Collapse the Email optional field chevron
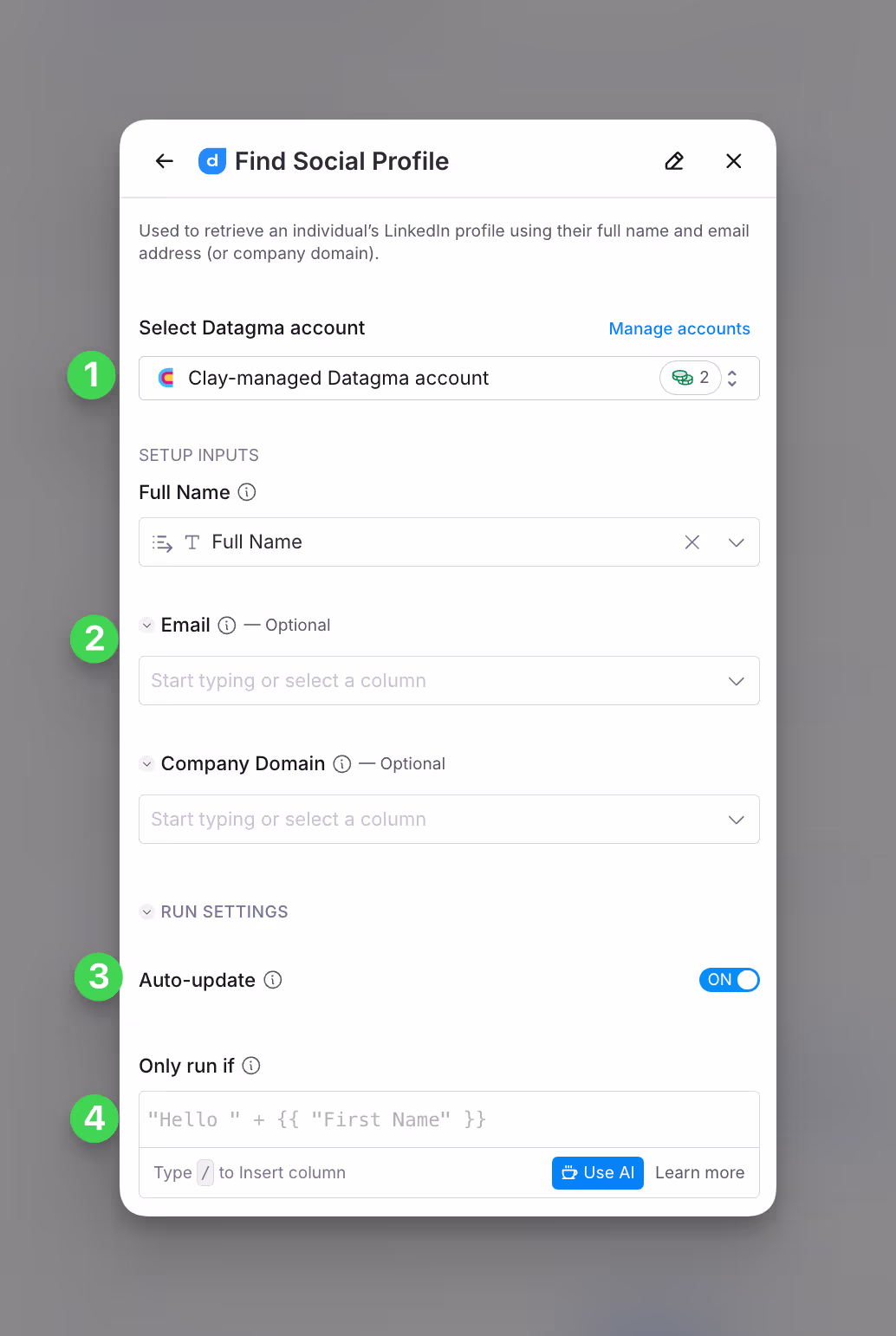This screenshot has width=896, height=1336. [147, 626]
